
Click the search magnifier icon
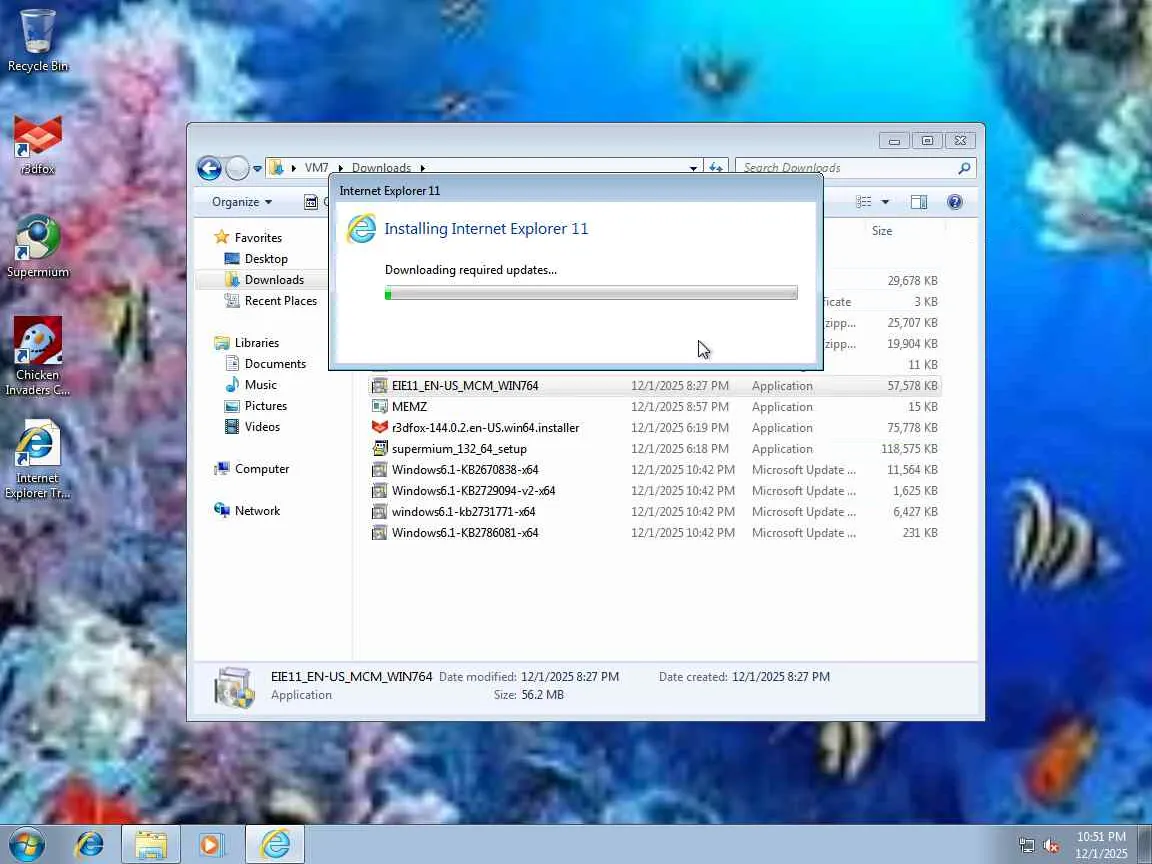[965, 168]
